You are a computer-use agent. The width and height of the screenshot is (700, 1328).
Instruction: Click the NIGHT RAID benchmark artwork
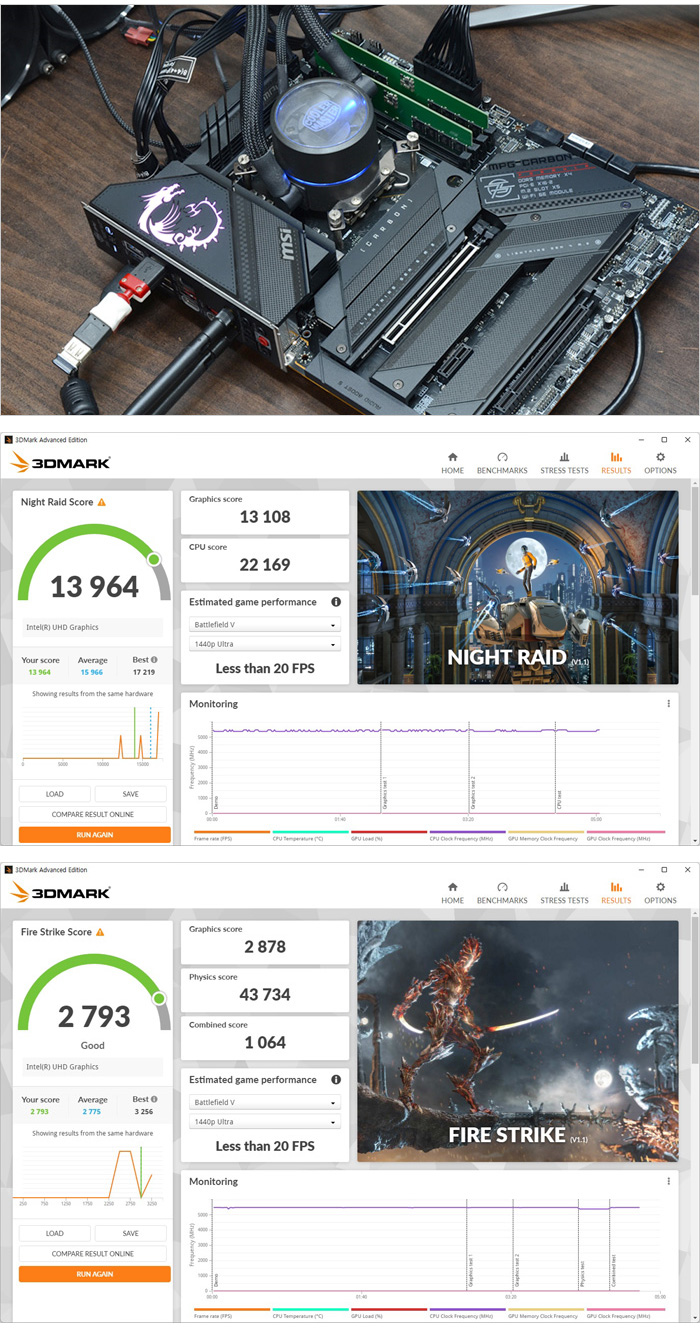click(x=517, y=587)
